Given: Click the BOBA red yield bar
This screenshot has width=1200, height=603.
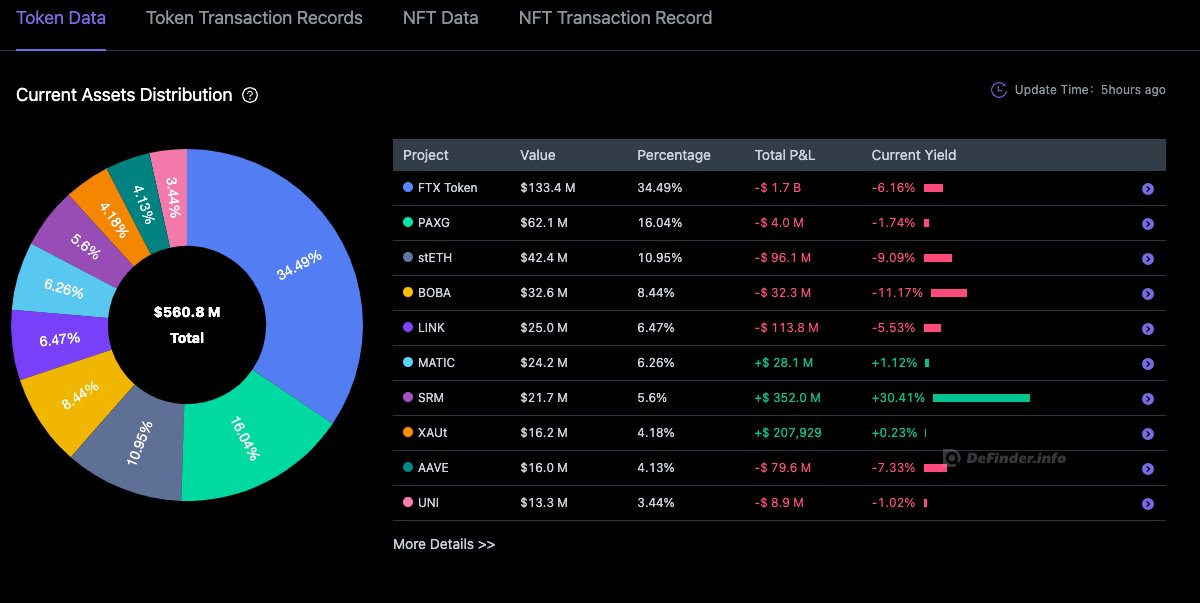Looking at the screenshot, I should coord(948,293).
